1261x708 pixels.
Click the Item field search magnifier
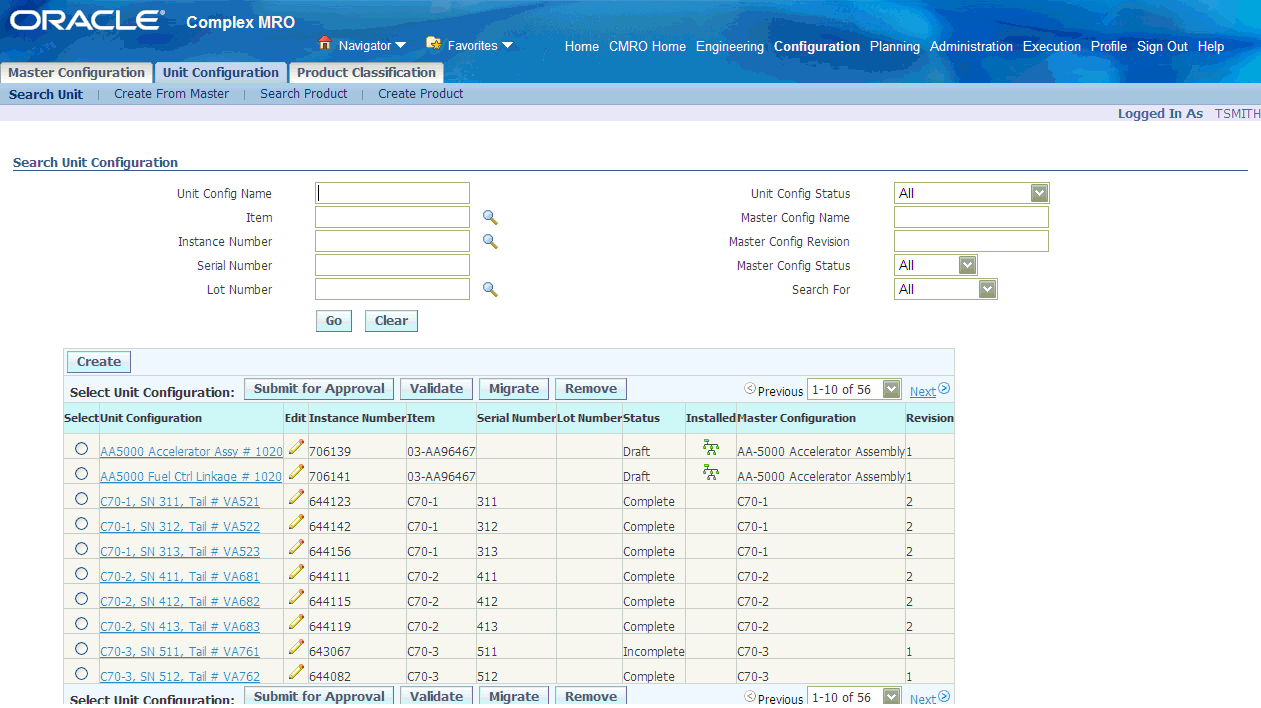(490, 218)
